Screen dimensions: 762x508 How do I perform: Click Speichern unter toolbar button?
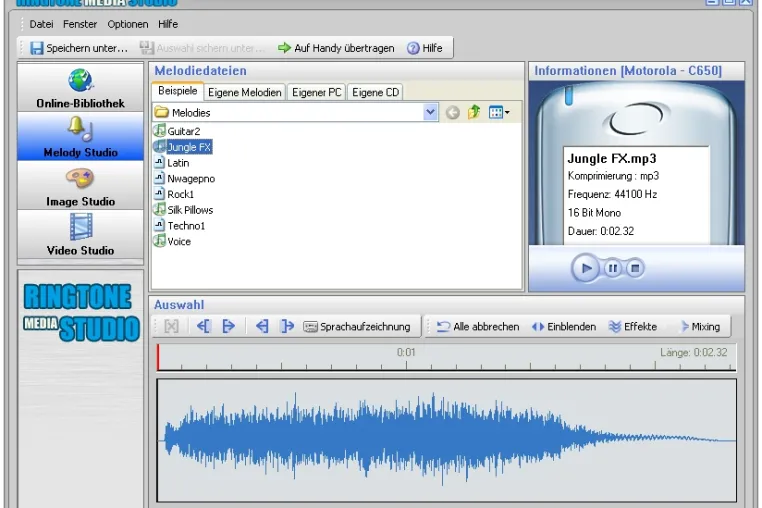(x=79, y=48)
